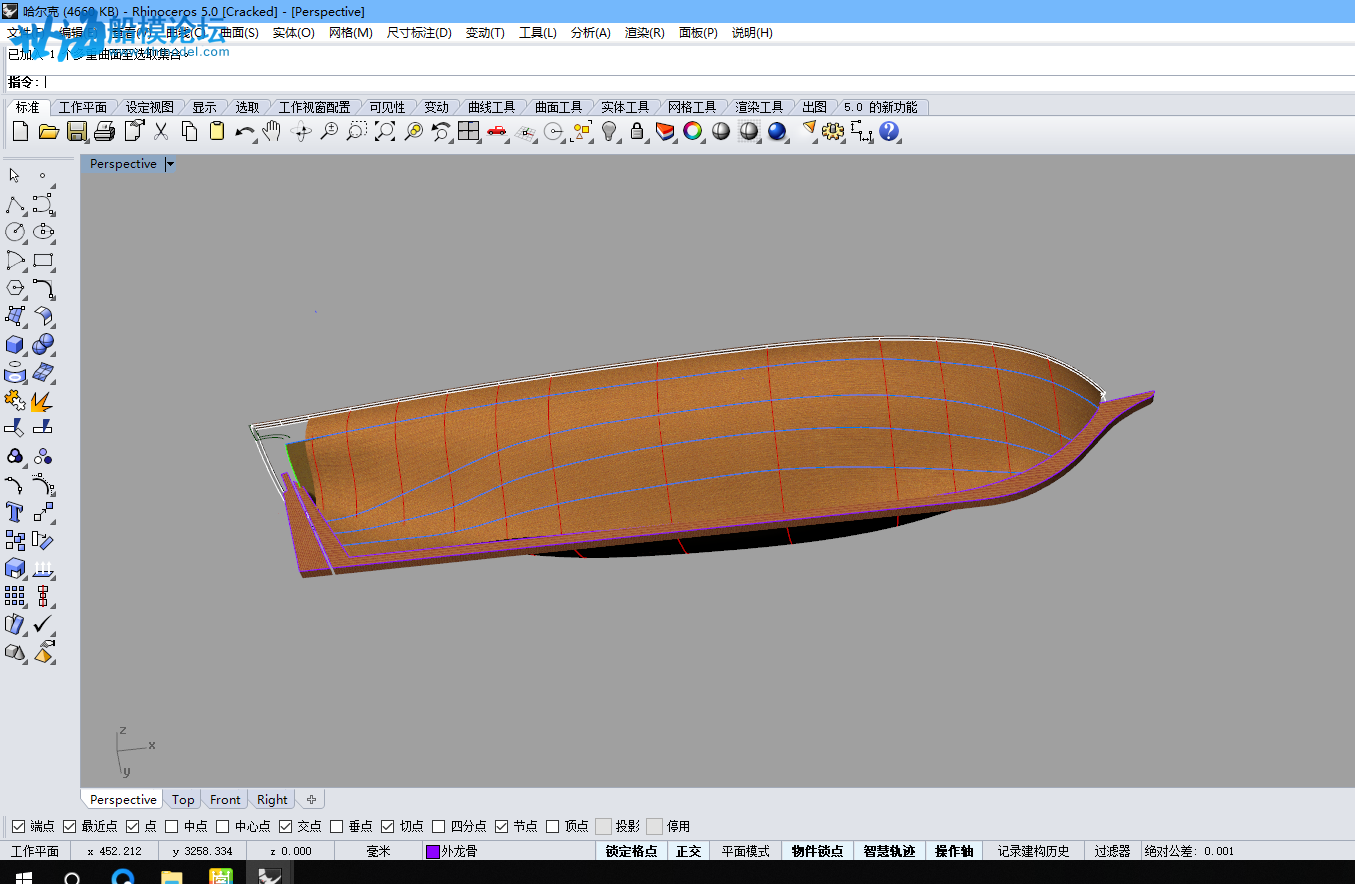The width and height of the screenshot is (1355, 884).
Task: Toggle 智慧轨迹 in status bar
Action: (889, 851)
